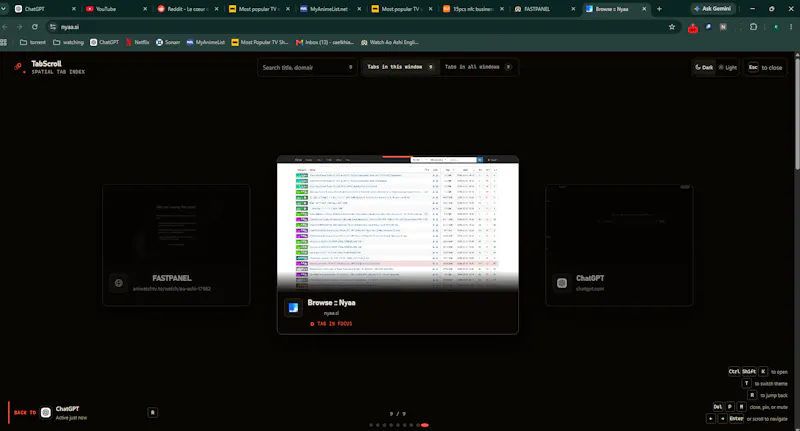Image resolution: width=800 pixels, height=431 pixels.
Task: Switch to the FASTPANEL browser tab
Action: click(544, 9)
